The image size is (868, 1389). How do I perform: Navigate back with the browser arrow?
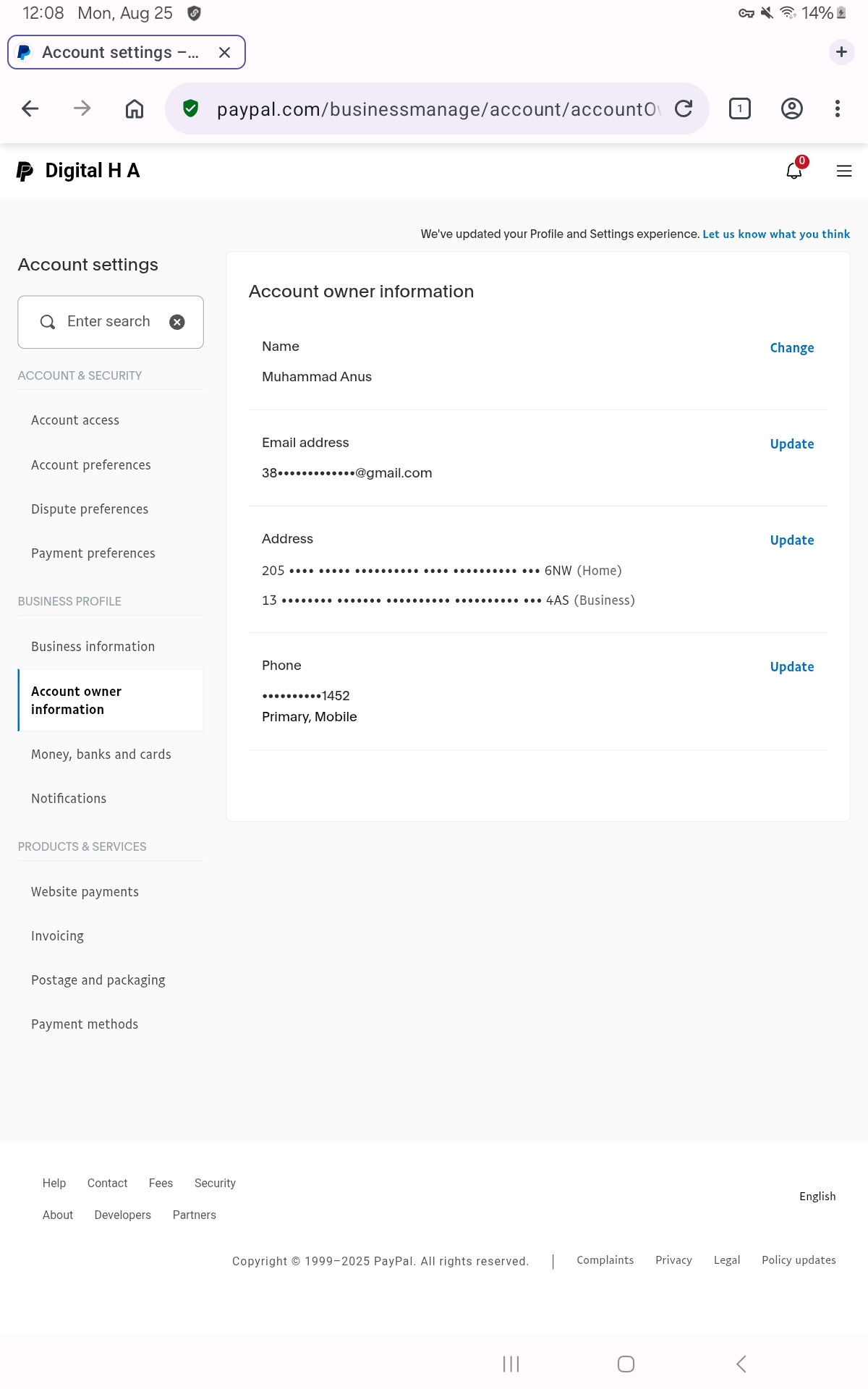point(30,109)
